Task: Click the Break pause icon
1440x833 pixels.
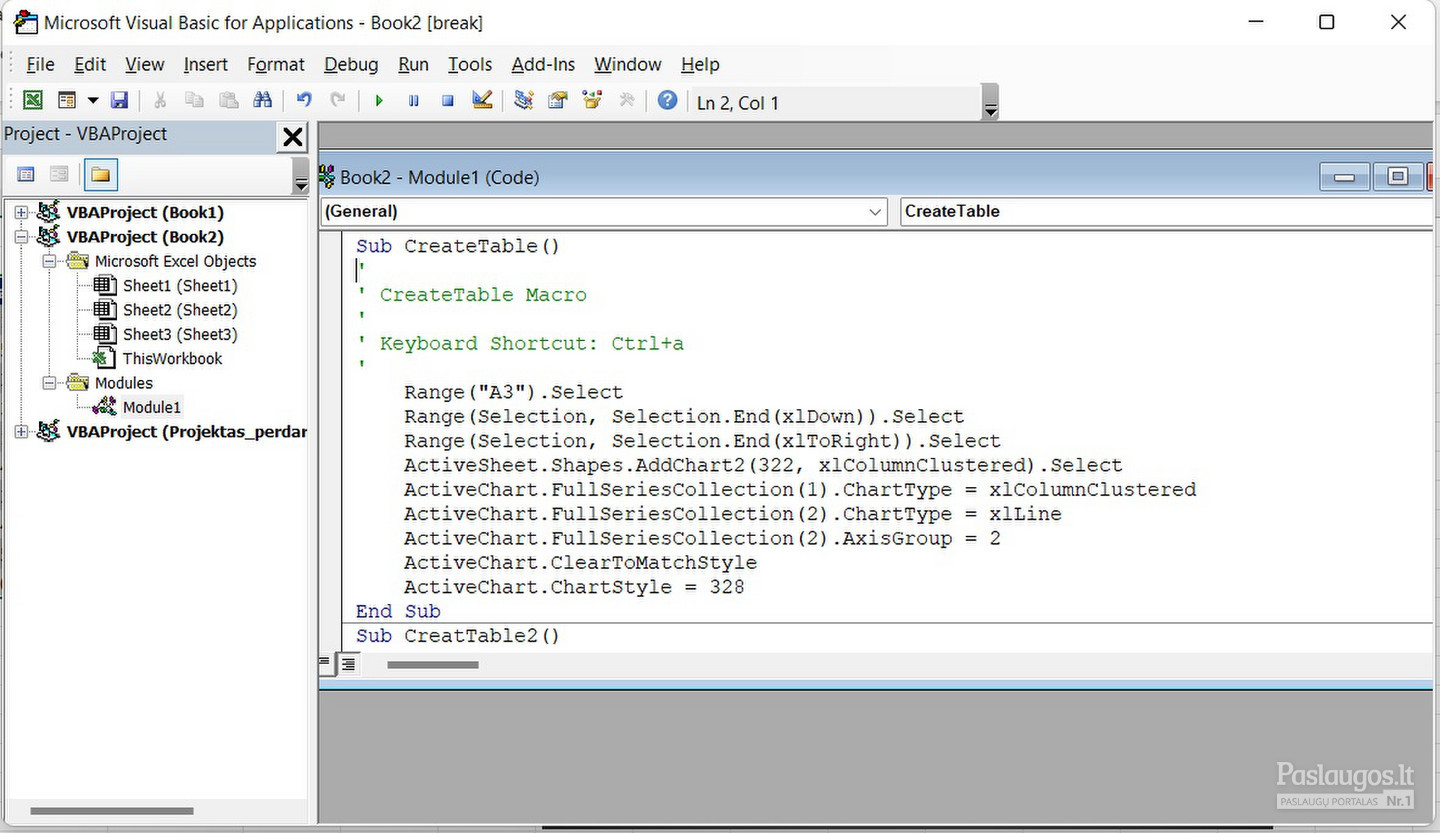Action: pos(413,101)
